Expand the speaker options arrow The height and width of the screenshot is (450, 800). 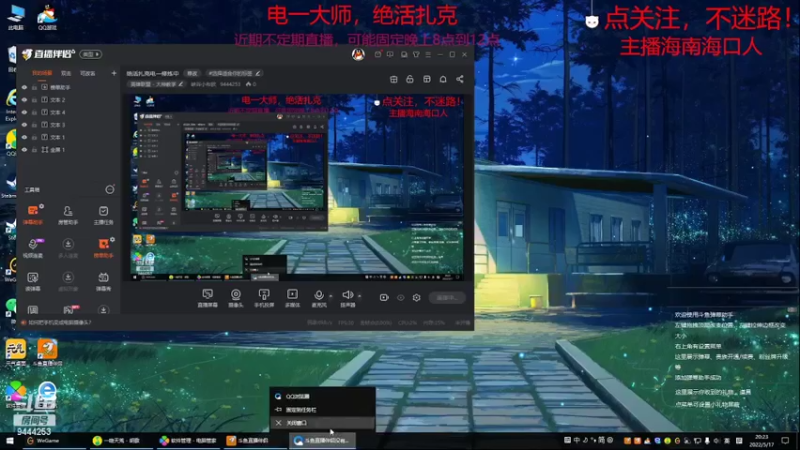359,296
